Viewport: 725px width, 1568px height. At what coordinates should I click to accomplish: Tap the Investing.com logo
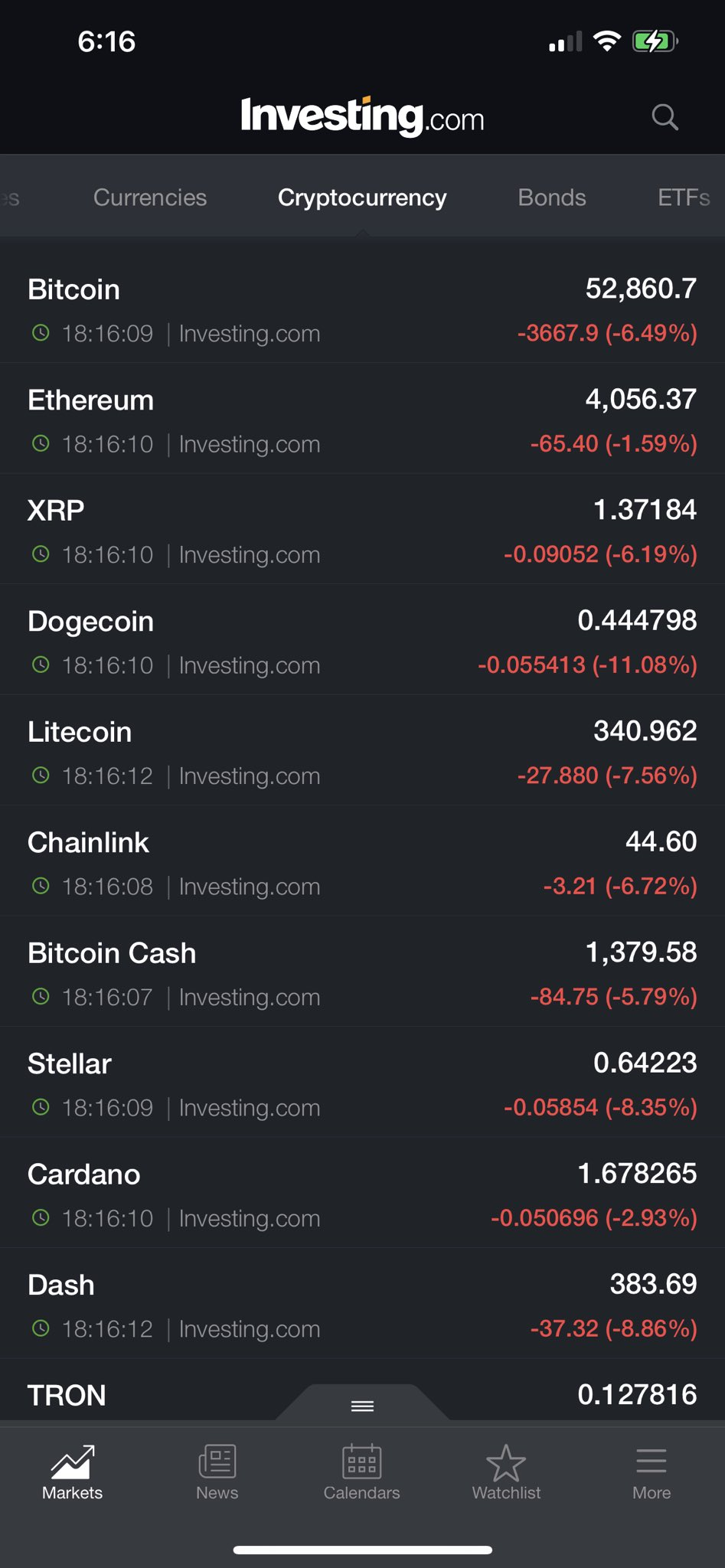point(362,117)
